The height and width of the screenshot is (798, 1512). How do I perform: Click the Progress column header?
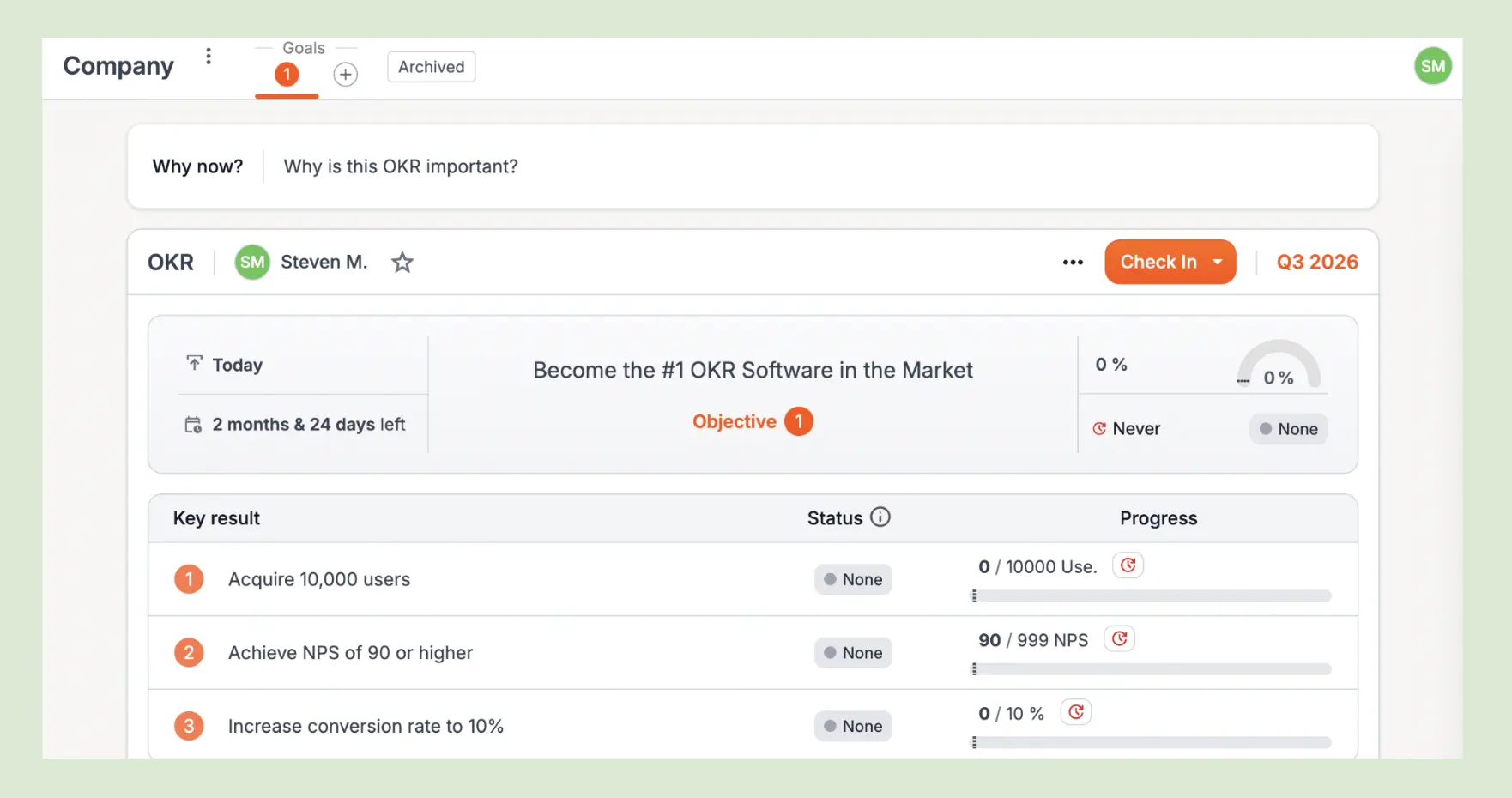pos(1158,518)
